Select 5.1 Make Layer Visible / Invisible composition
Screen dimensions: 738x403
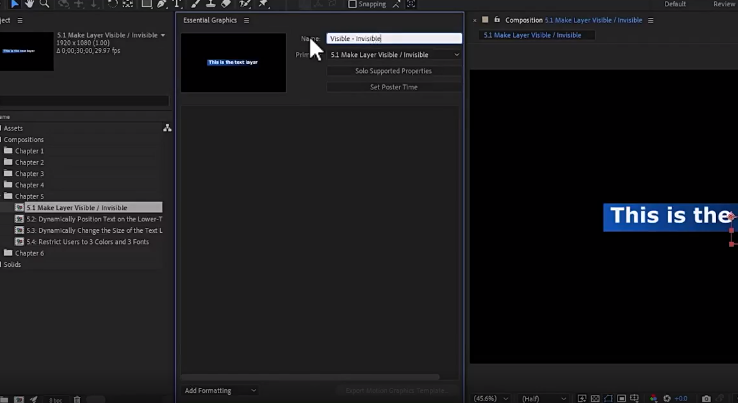coord(88,207)
